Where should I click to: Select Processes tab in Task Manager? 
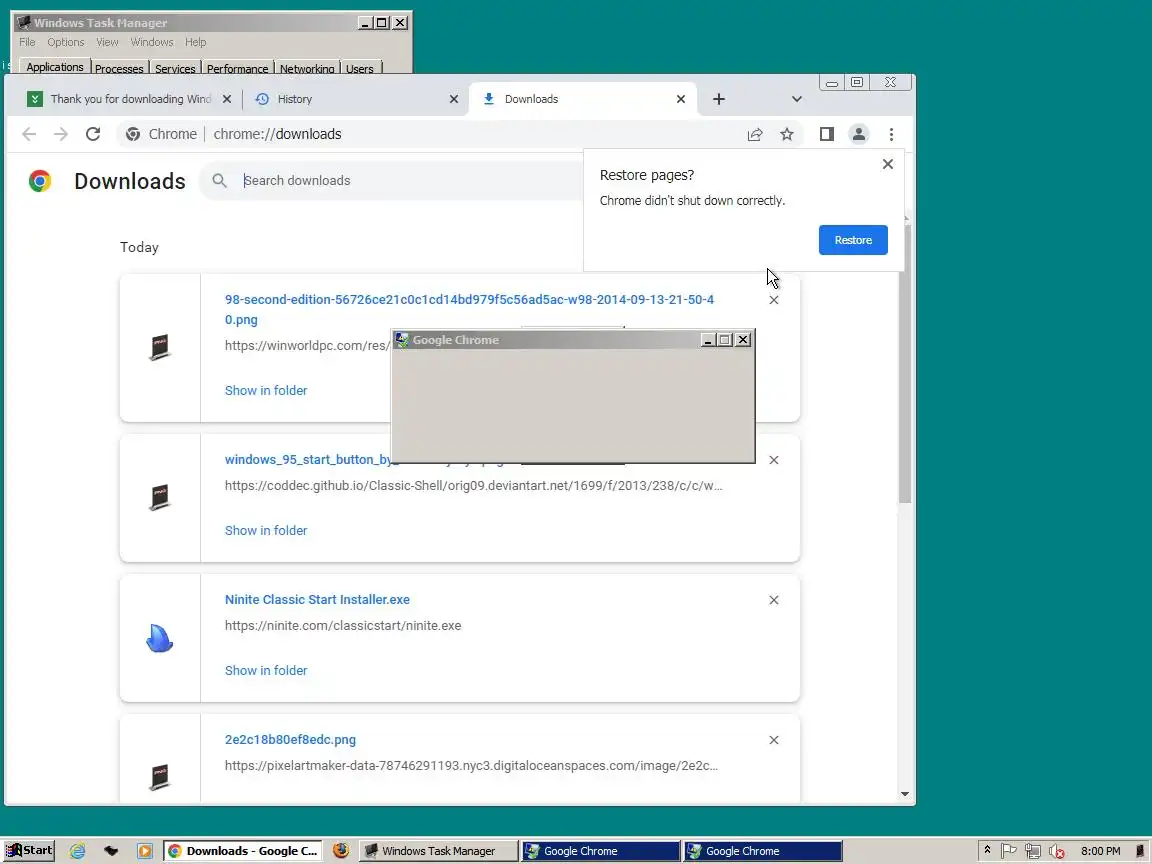119,68
